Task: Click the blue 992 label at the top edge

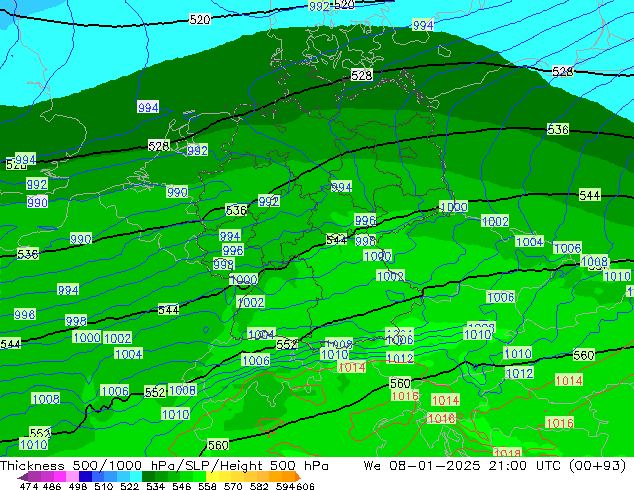Action: click(319, 6)
